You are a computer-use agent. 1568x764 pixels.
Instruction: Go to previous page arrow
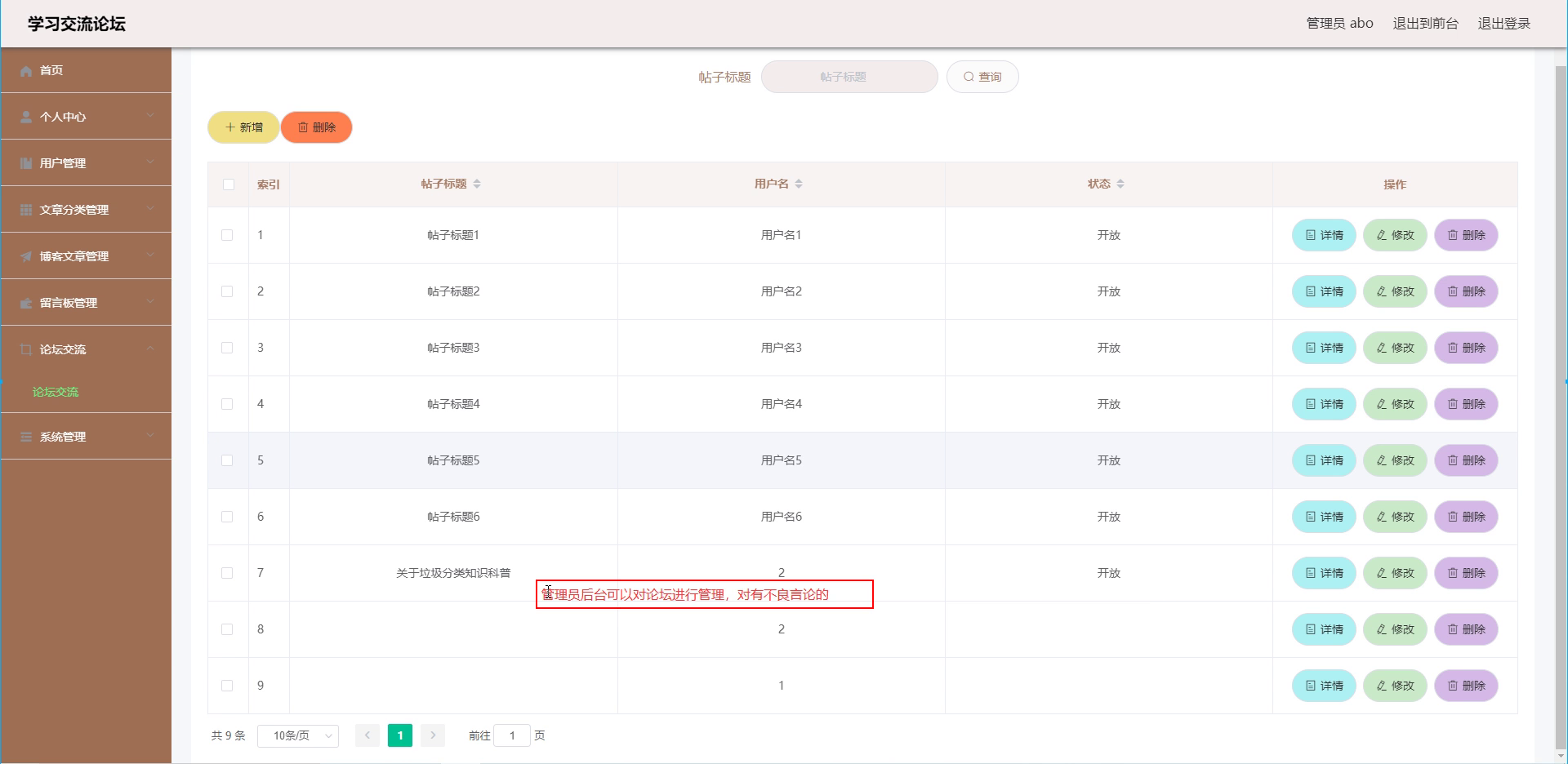[x=367, y=735]
